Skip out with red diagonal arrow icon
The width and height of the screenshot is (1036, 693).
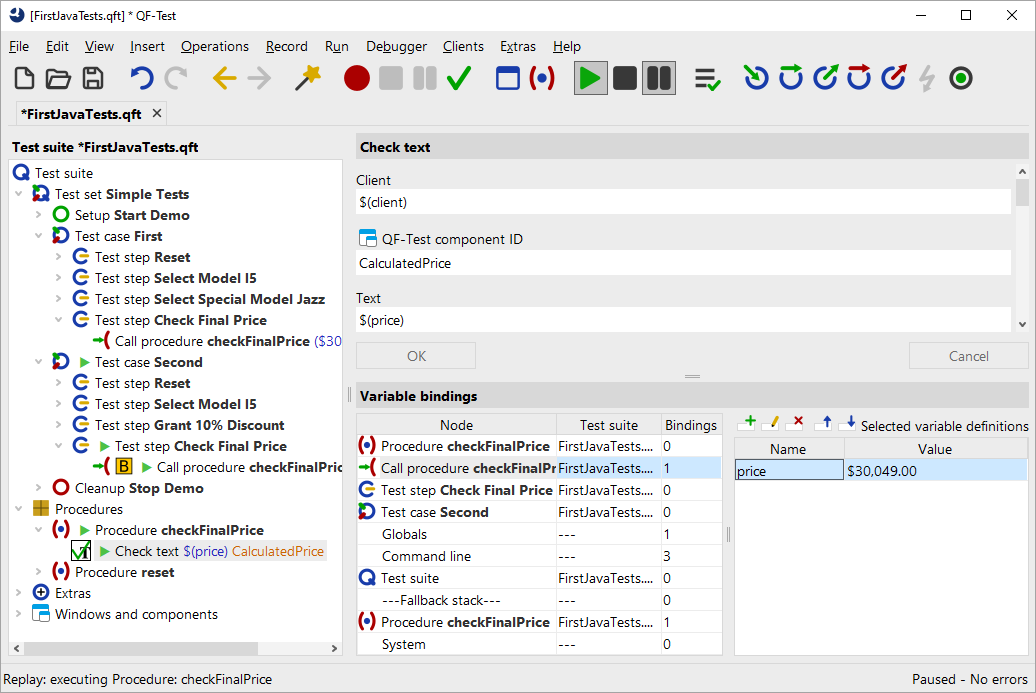893,78
